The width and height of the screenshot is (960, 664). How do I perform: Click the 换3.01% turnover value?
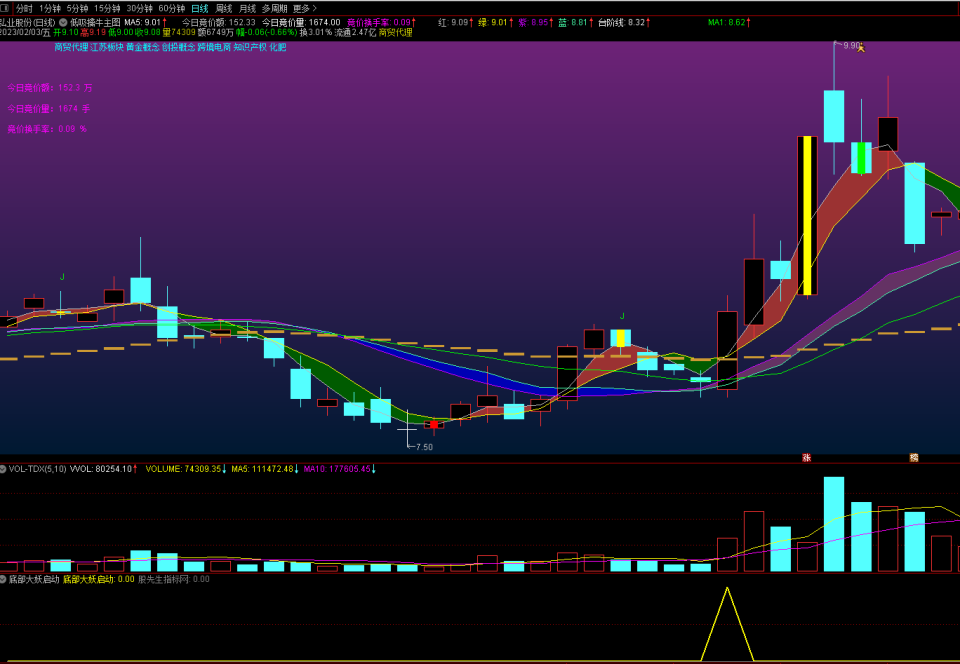[316, 32]
